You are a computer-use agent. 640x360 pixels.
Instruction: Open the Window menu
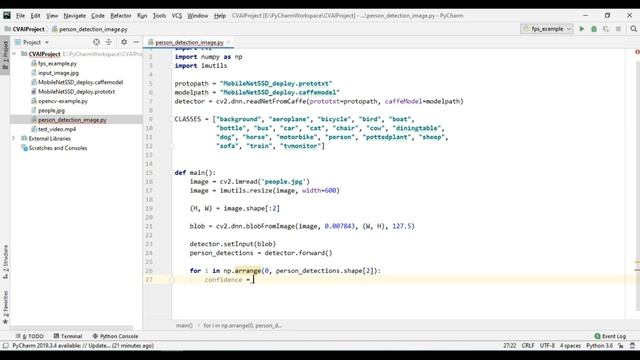tap(198, 16)
